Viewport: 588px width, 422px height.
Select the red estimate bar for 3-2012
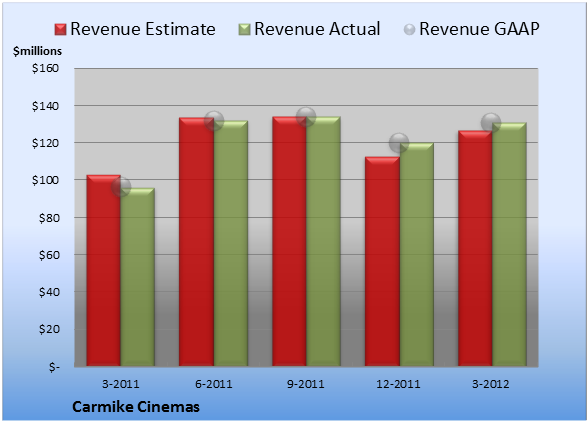click(475, 248)
